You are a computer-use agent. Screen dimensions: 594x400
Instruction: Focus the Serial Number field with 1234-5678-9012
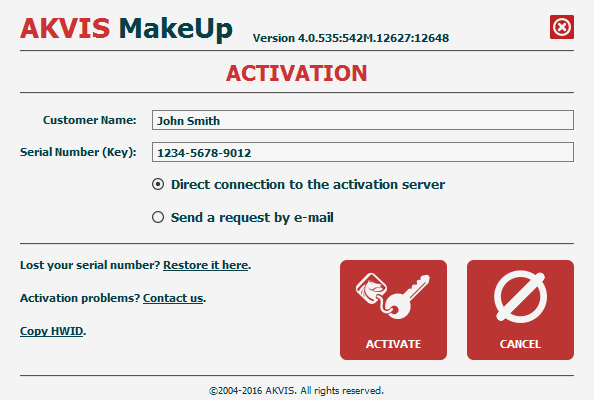(363, 152)
